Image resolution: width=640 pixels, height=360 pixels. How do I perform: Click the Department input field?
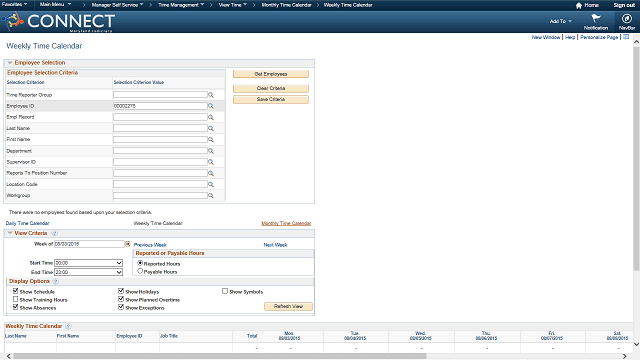click(x=160, y=151)
